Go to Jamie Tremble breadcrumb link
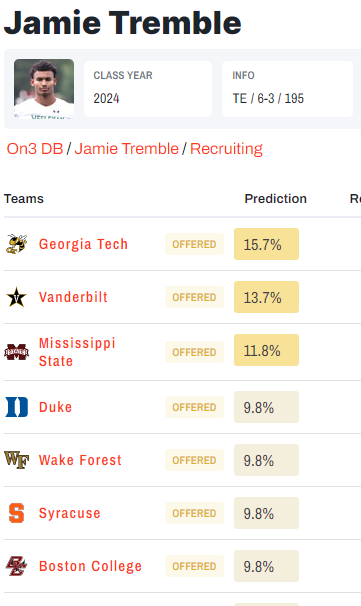361x606 pixels. [x=126, y=149]
